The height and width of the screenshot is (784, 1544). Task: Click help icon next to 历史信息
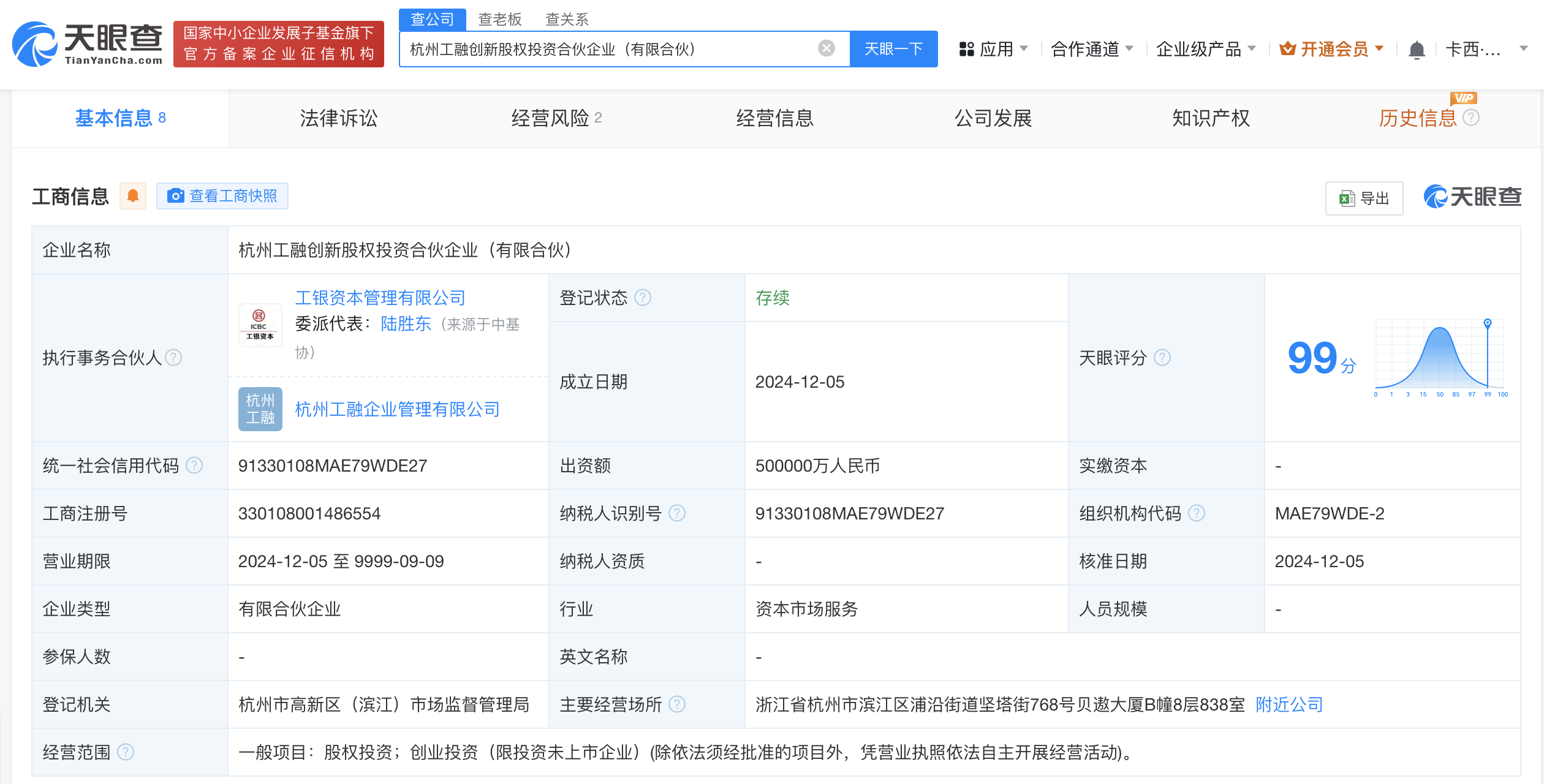coord(1471,118)
